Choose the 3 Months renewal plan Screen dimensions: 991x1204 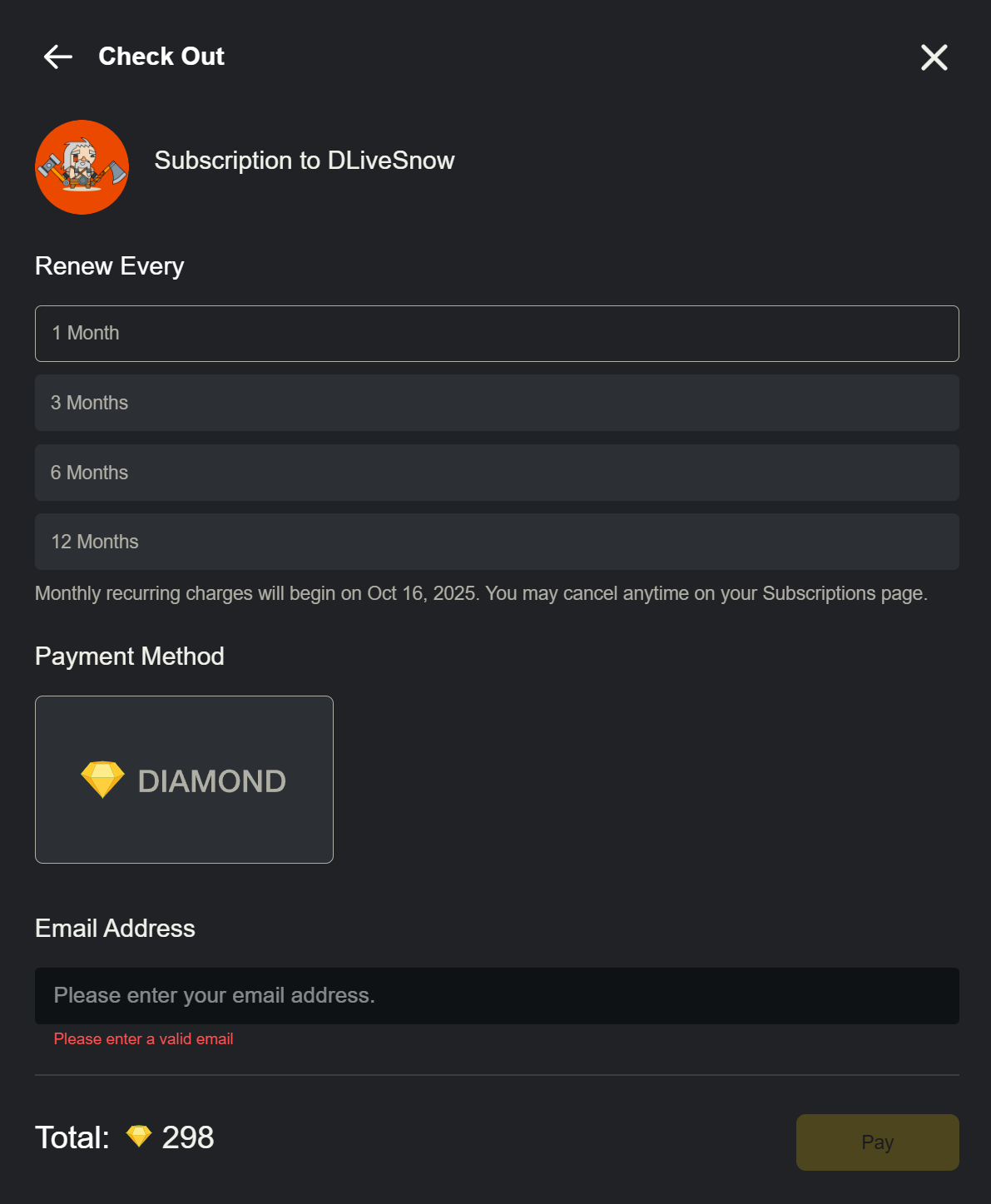497,403
